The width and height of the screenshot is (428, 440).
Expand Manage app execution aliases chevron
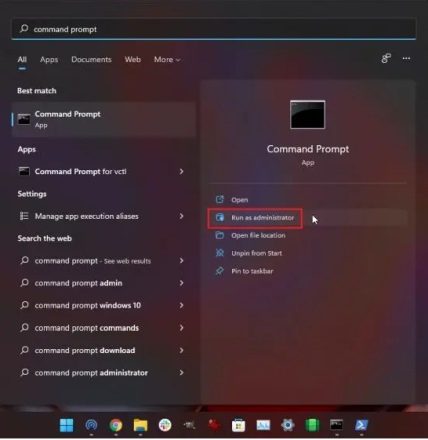[x=181, y=216]
